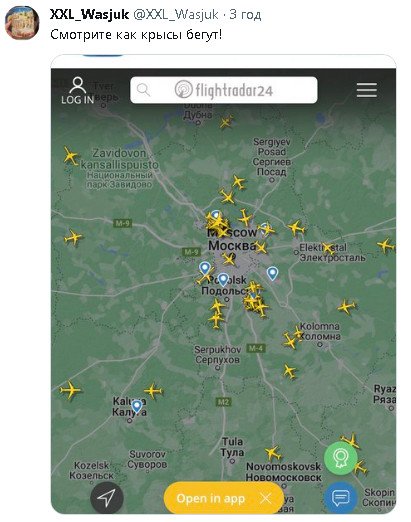411x522 pixels.
Task: Select the plane near Zavidovo park
Action: [x=70, y=156]
